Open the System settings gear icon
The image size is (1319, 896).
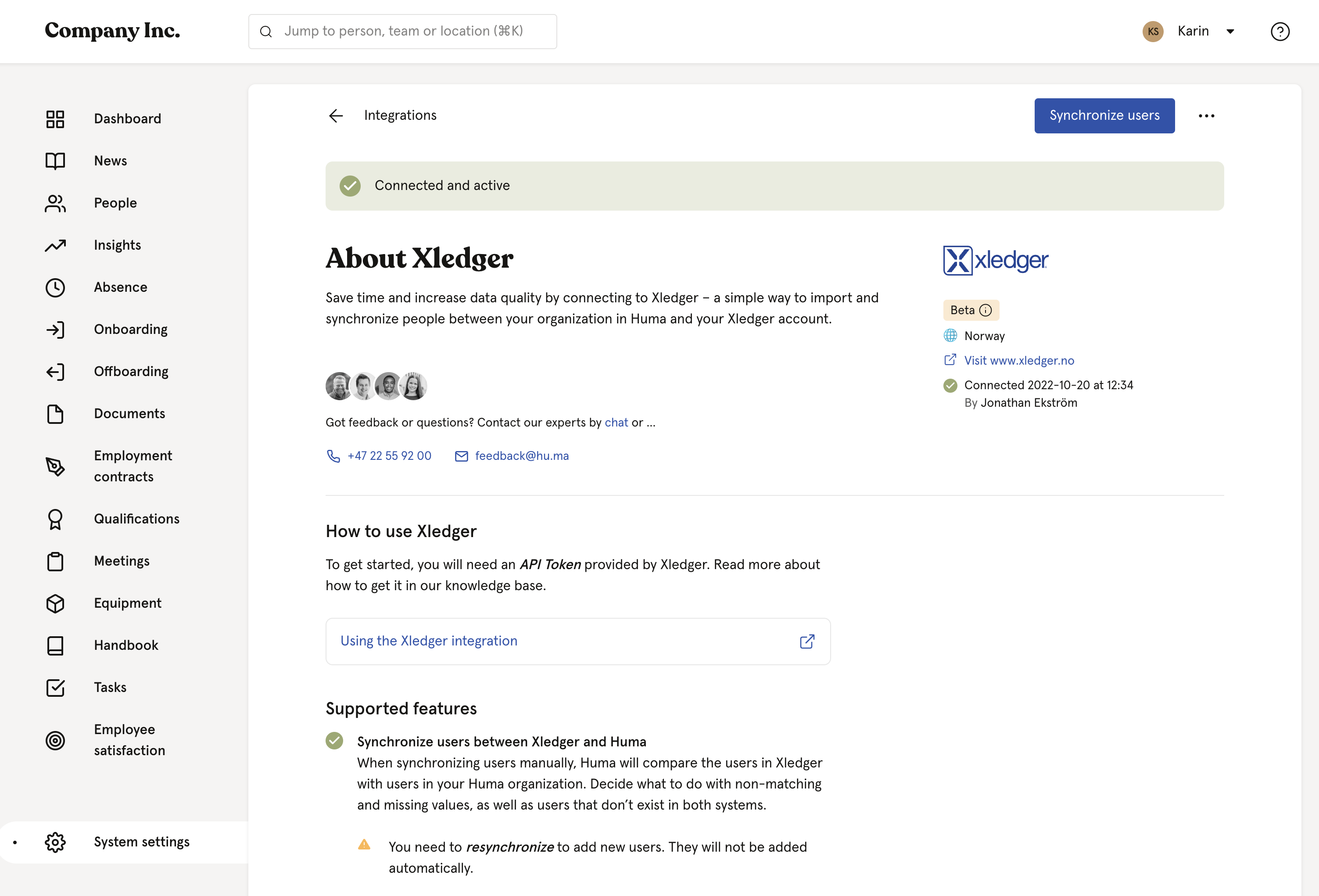55,842
